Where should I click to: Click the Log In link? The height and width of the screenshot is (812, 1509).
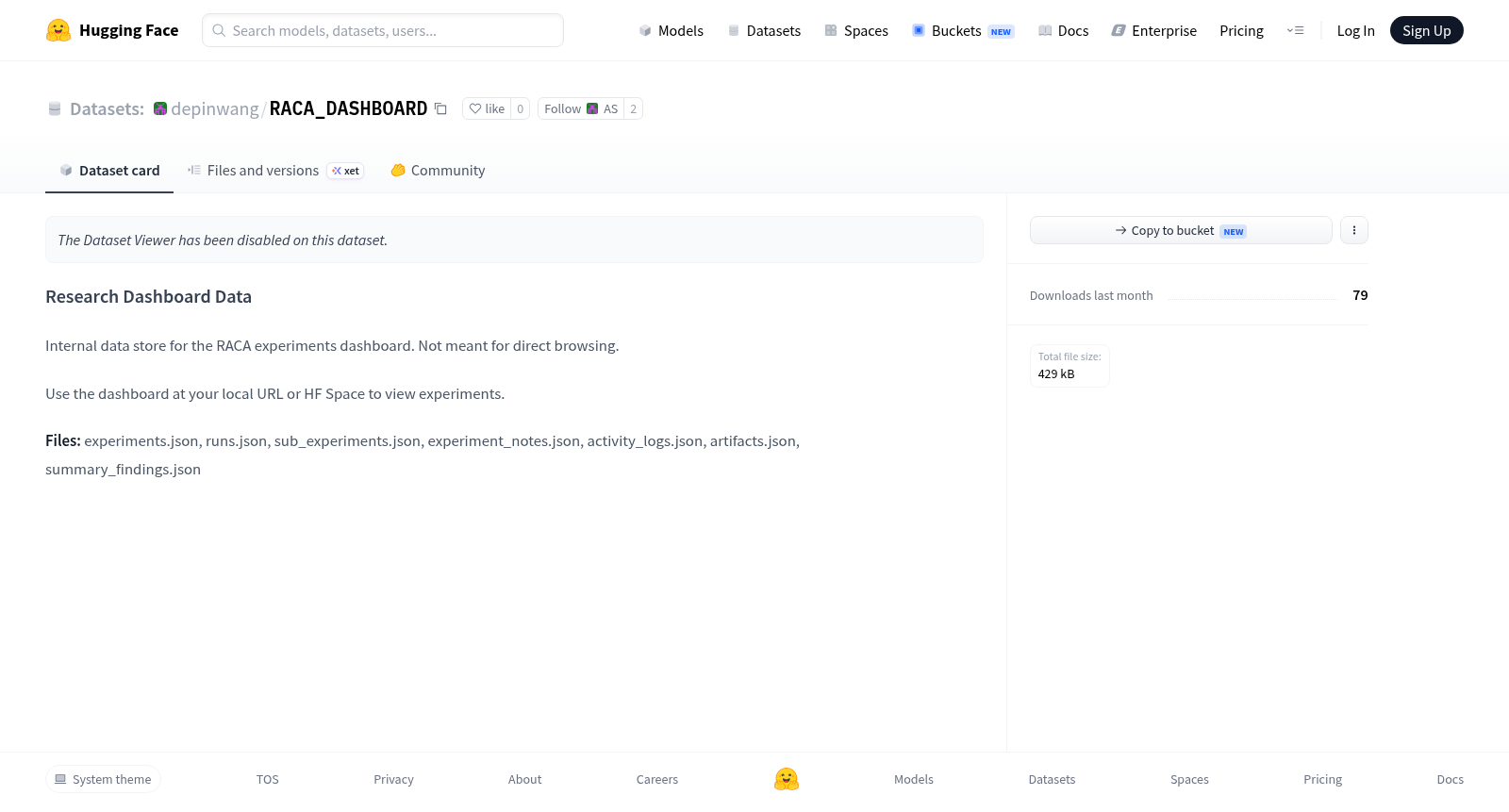1355,30
